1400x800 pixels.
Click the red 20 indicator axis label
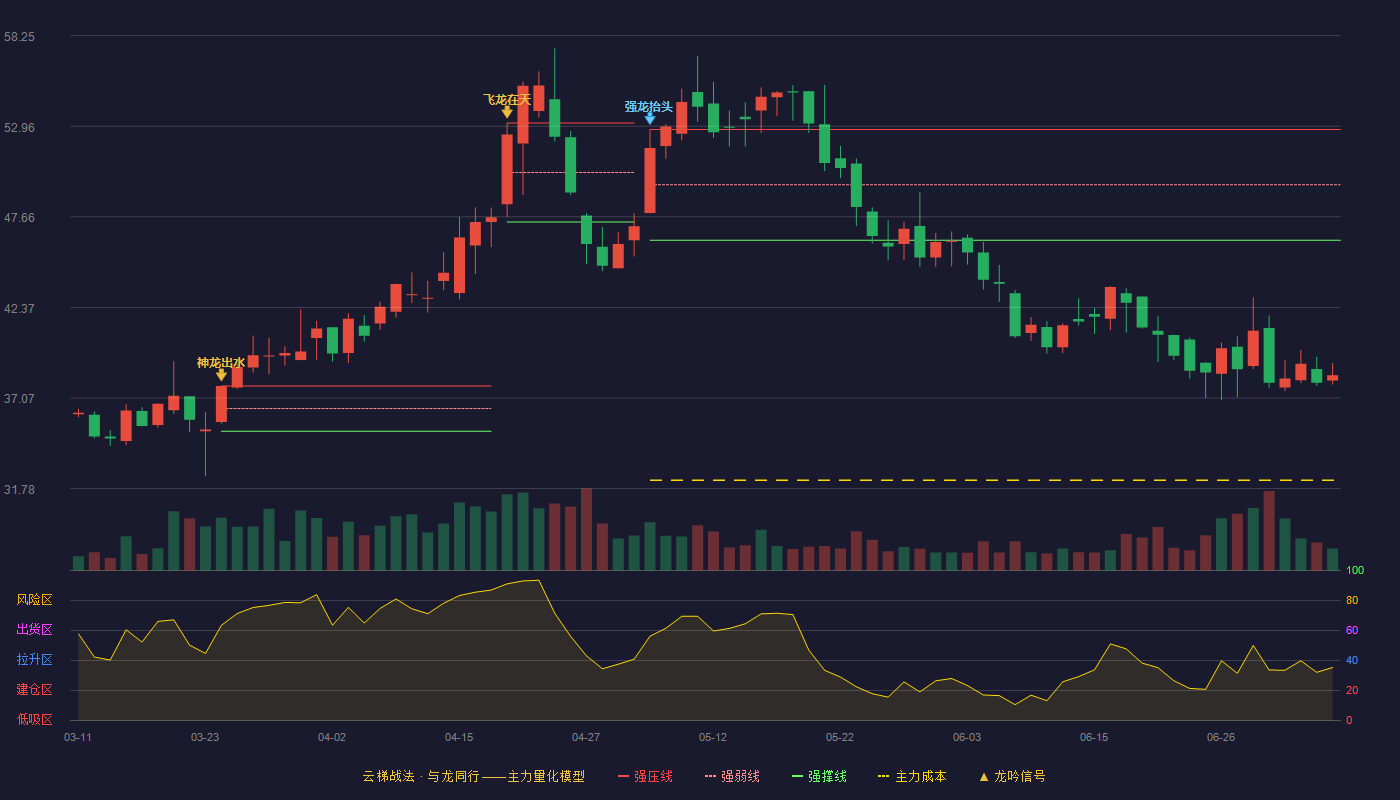tap(1352, 690)
